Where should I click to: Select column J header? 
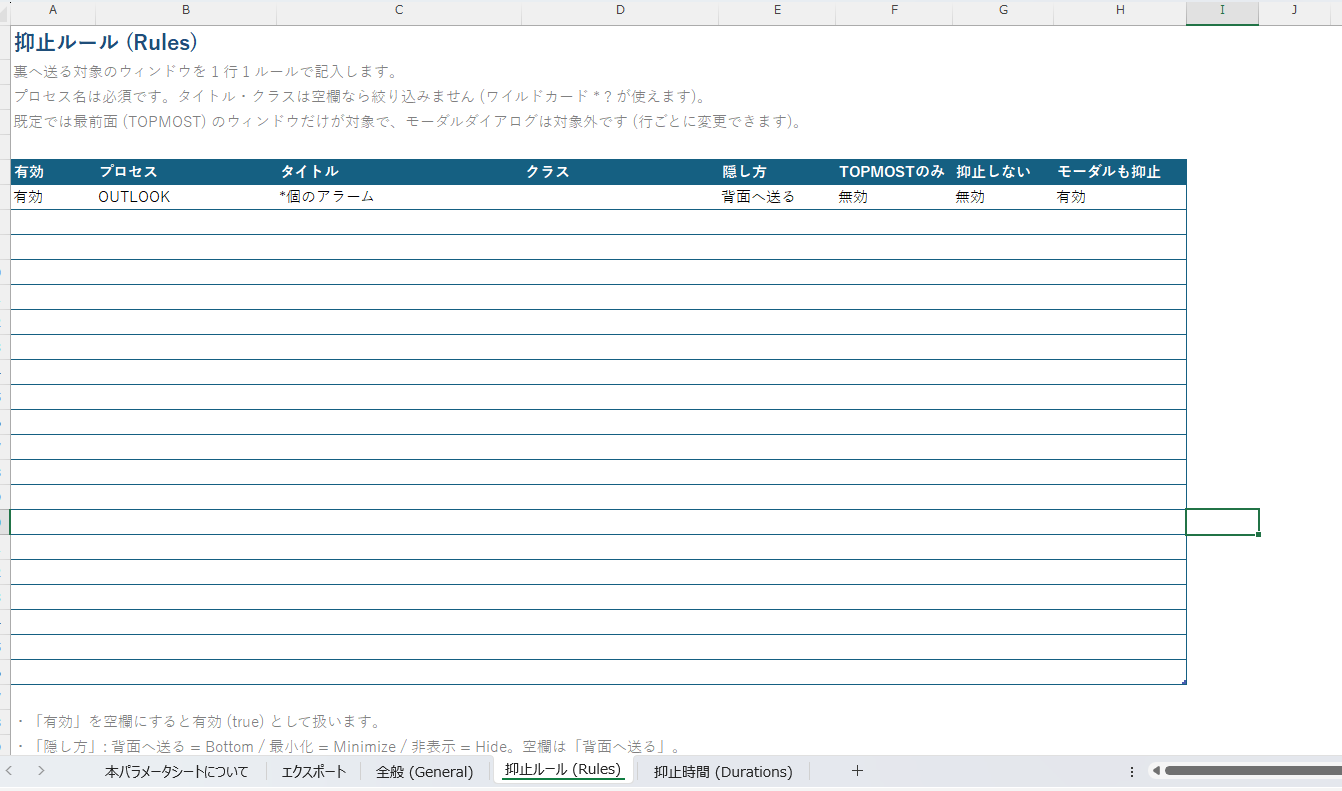point(1294,11)
